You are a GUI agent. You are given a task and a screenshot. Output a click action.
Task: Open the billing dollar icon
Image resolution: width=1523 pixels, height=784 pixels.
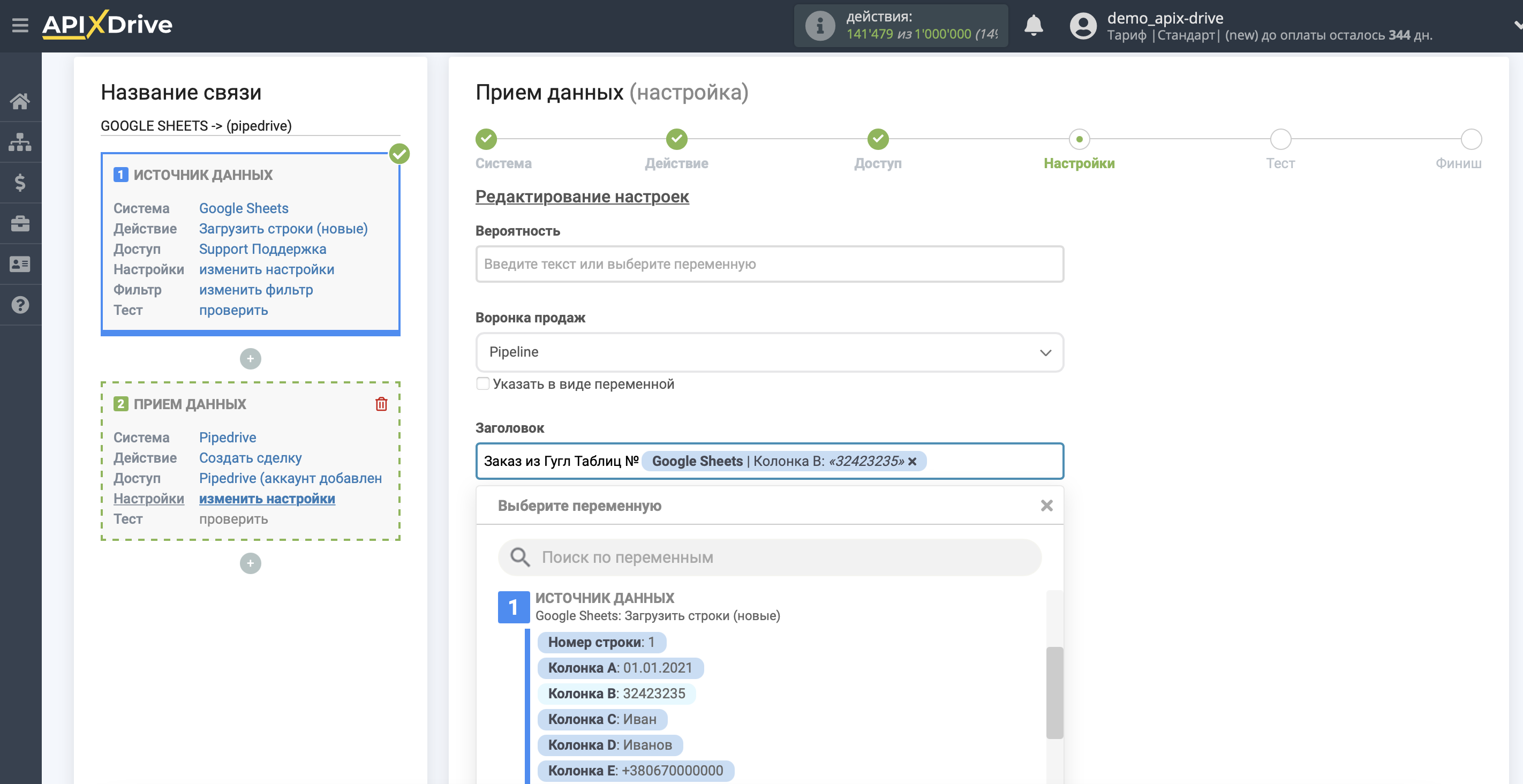20,183
